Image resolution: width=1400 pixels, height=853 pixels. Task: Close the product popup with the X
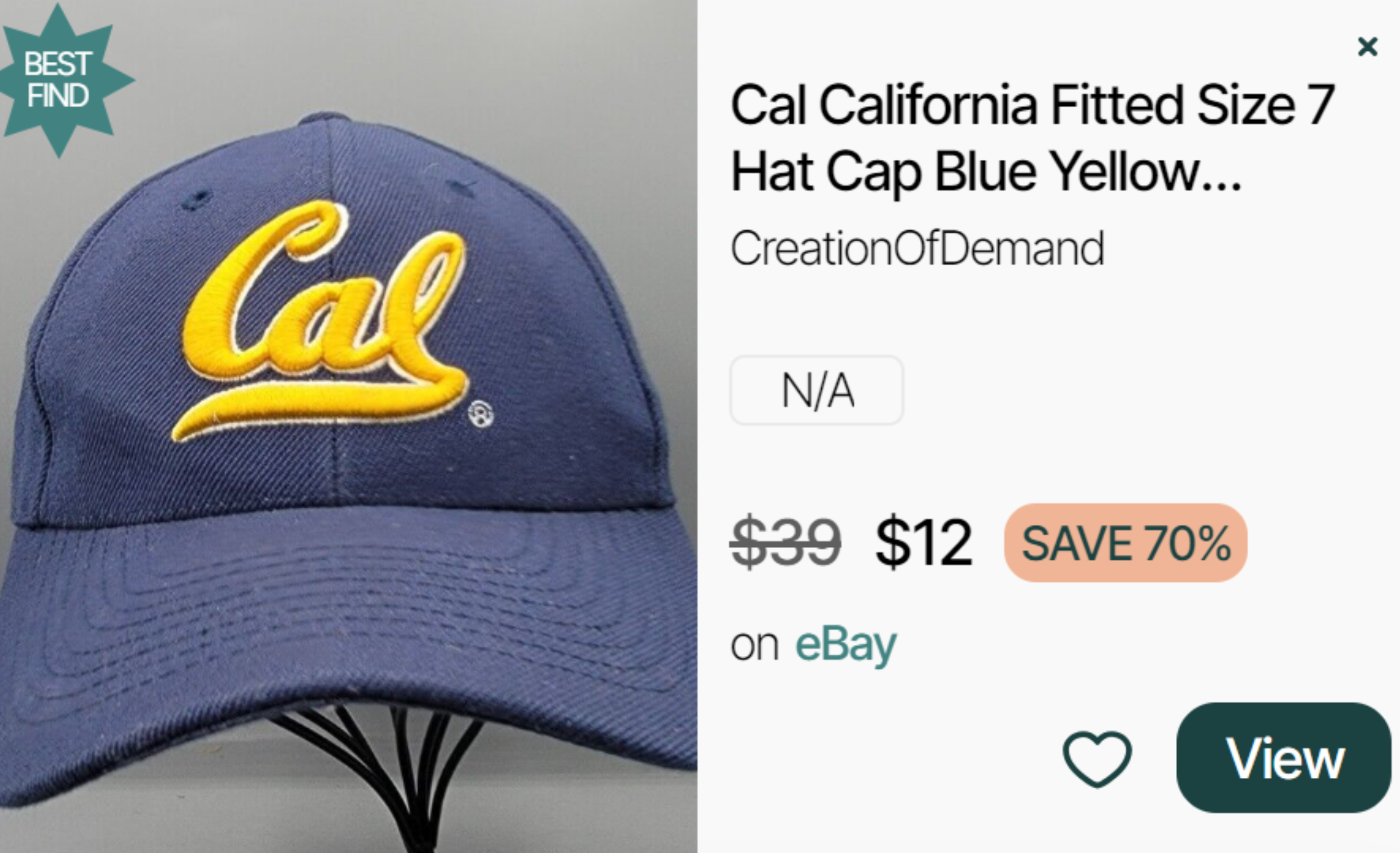pos(1367,46)
